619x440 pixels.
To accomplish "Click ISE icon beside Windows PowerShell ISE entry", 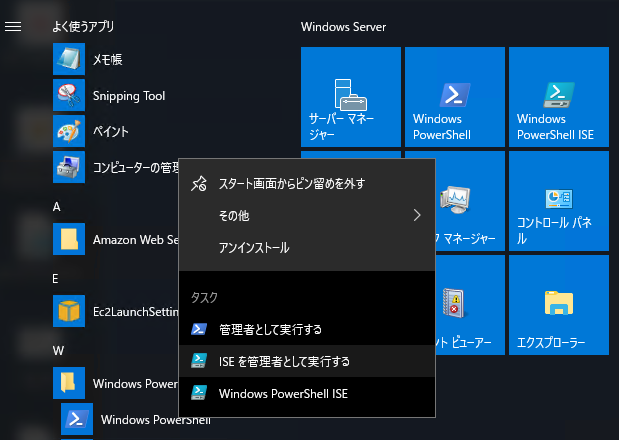I will 199,393.
